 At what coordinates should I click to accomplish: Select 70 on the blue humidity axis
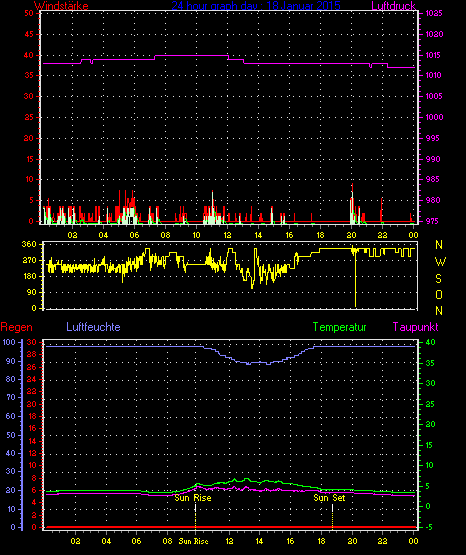11,397
